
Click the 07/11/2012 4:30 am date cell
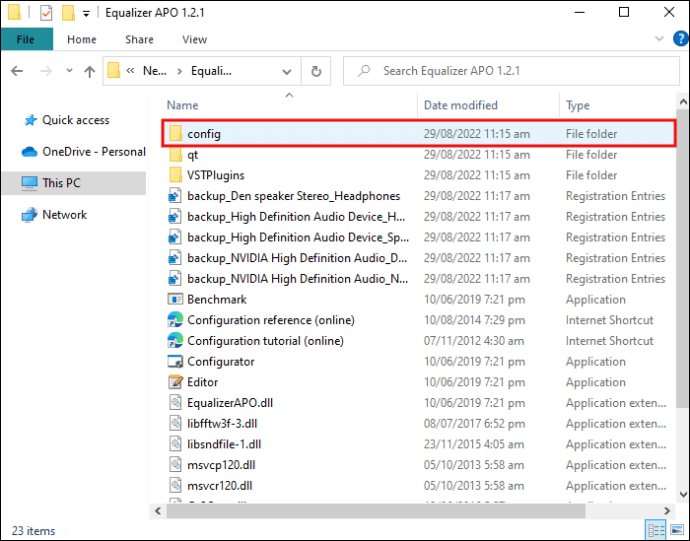474,341
